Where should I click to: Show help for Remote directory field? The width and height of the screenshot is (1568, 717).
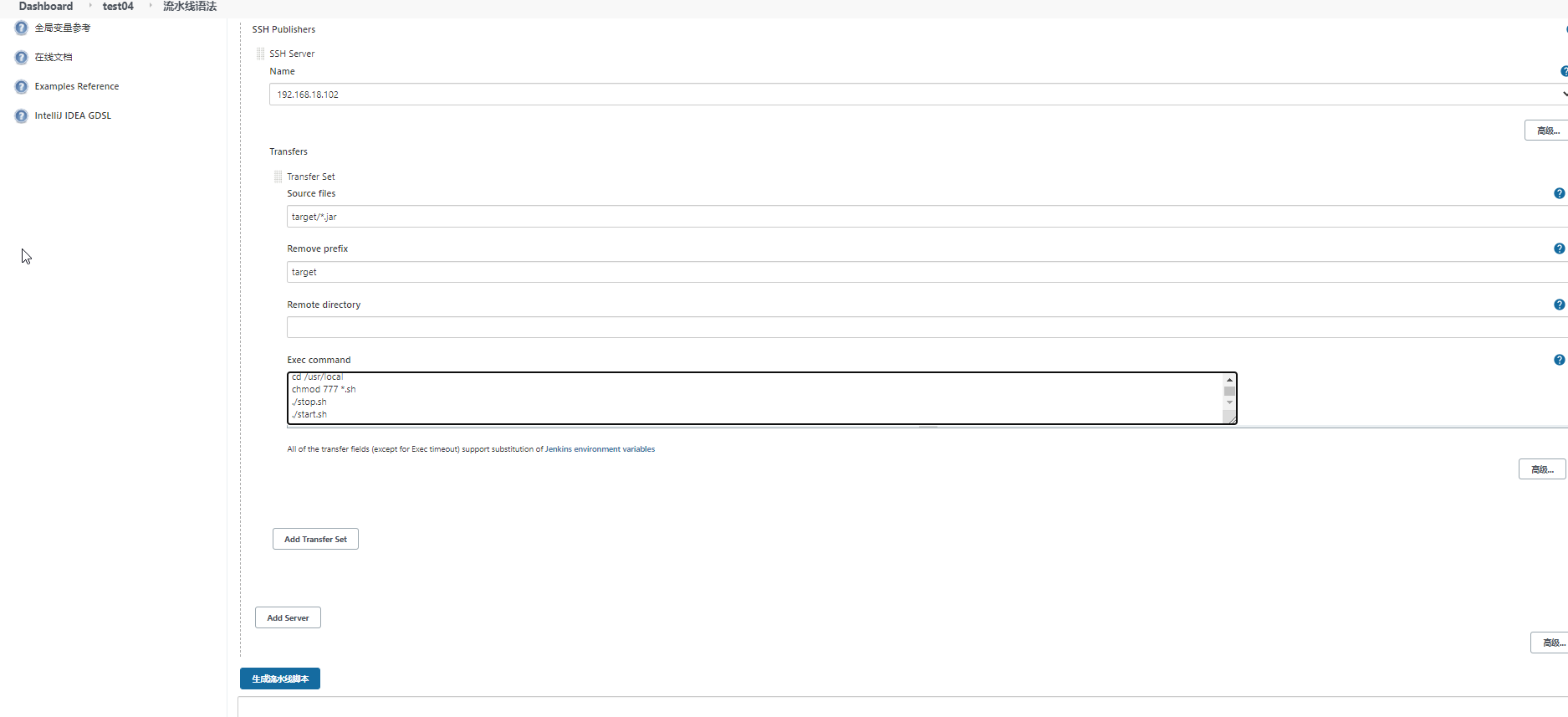click(1559, 305)
